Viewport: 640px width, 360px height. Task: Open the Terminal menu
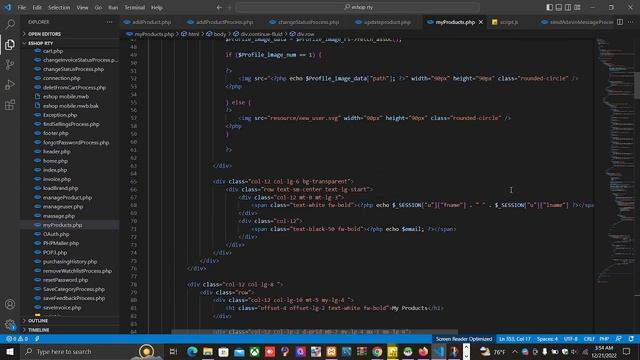click(134, 7)
